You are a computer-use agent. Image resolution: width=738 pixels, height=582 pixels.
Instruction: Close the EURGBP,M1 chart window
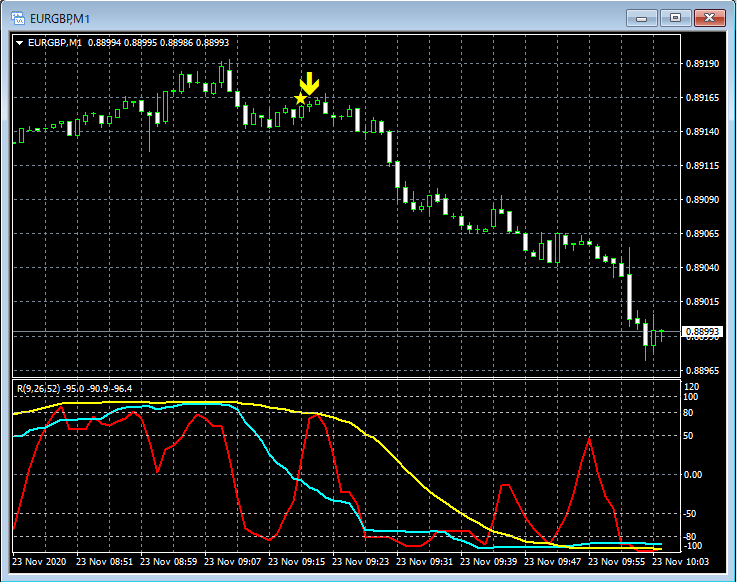coord(709,17)
